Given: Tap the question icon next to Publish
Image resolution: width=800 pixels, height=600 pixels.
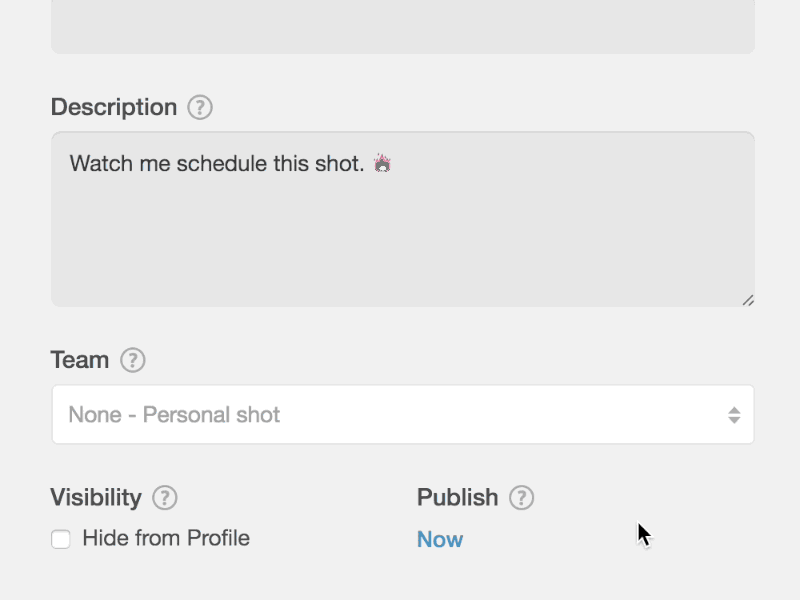Looking at the screenshot, I should 521,497.
